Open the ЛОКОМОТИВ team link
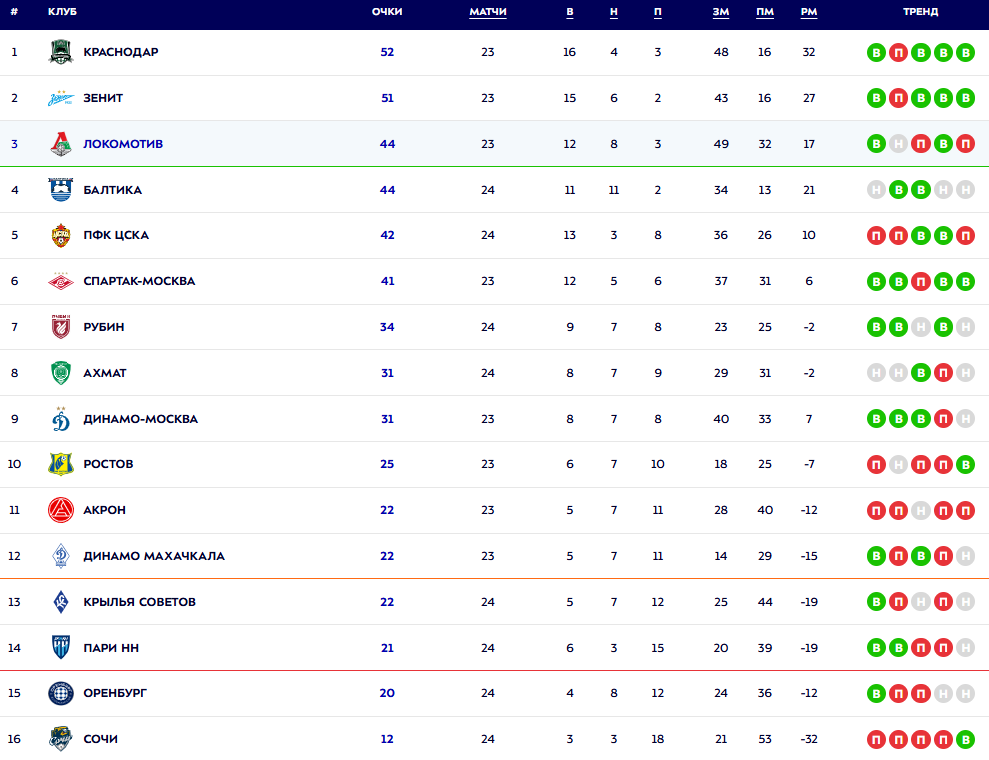 [123, 144]
